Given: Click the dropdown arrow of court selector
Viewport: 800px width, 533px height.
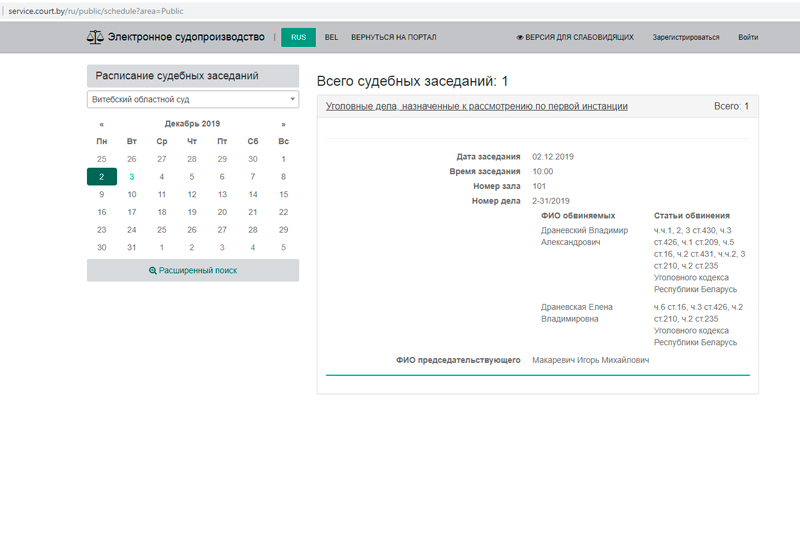Looking at the screenshot, I should coord(292,100).
